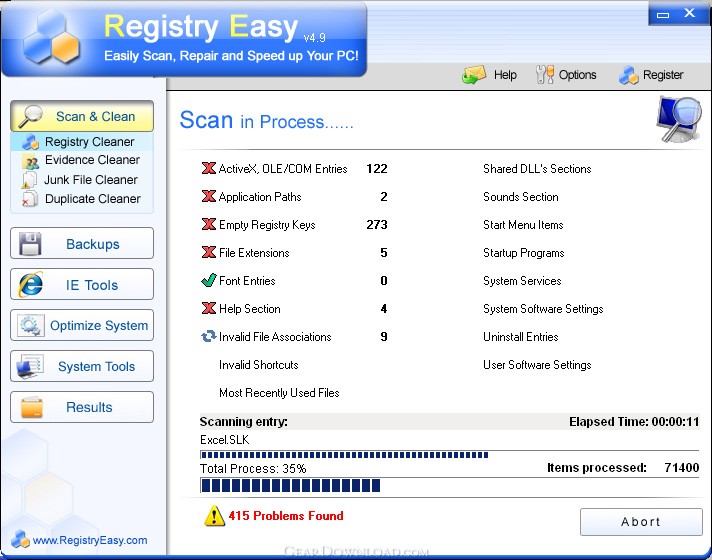Click the 'Most Recently Used Files' label

point(279,393)
